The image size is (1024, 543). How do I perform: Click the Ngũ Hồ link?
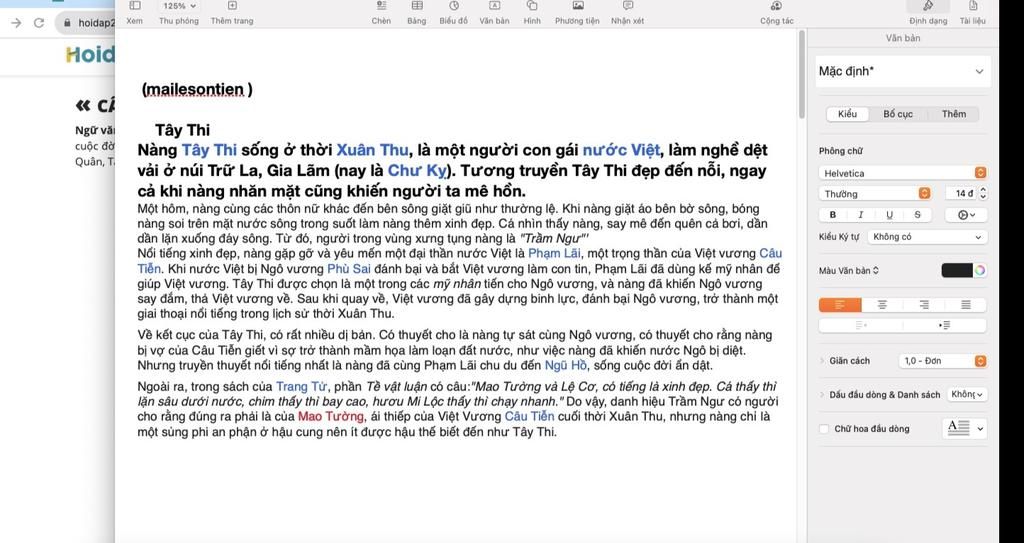coord(566,365)
